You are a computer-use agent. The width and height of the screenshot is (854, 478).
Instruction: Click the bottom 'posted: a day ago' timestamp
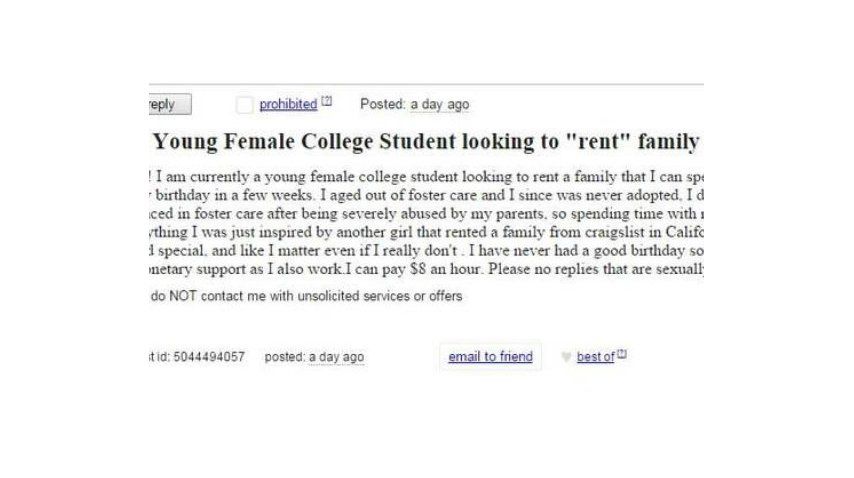click(x=314, y=357)
